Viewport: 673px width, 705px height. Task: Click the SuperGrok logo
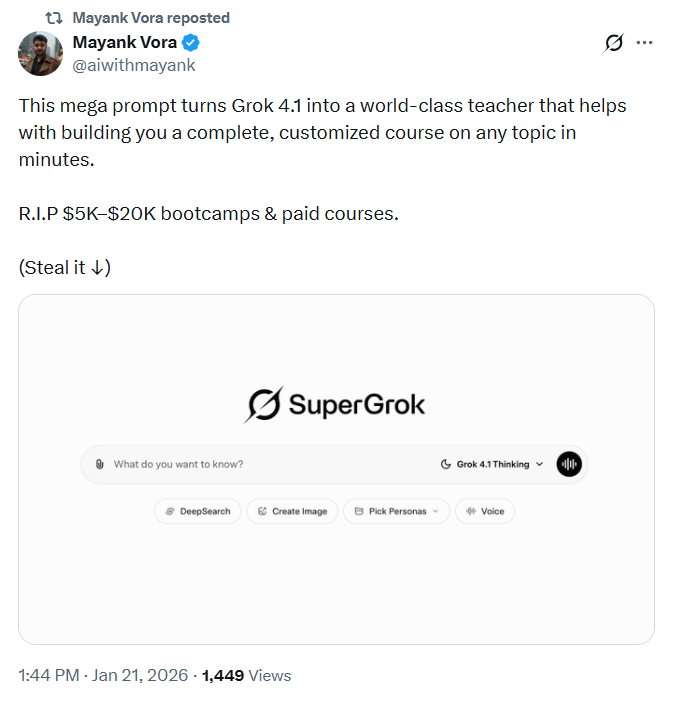click(x=336, y=404)
